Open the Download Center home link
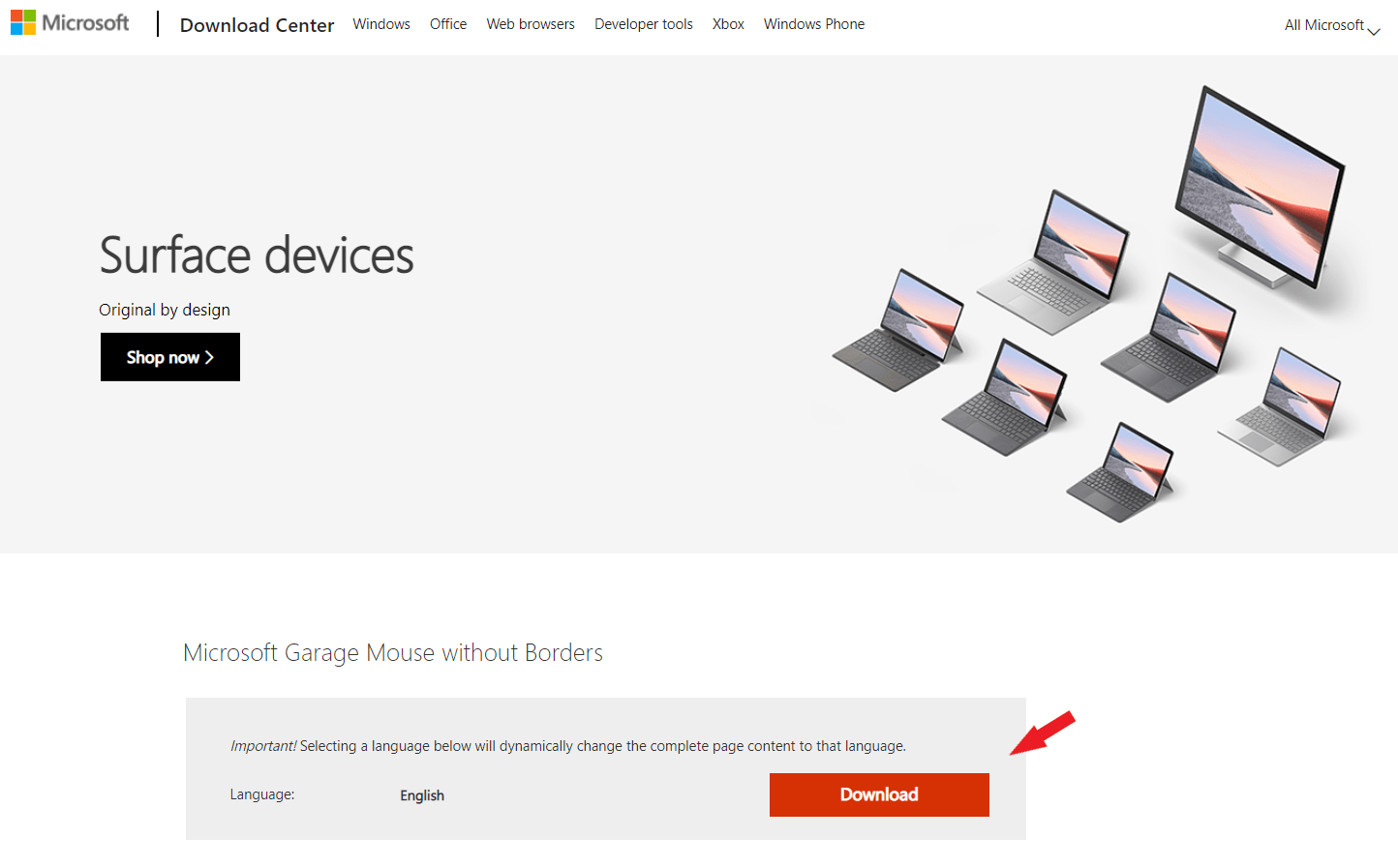Screen dimensions: 1398x868 click(x=257, y=25)
